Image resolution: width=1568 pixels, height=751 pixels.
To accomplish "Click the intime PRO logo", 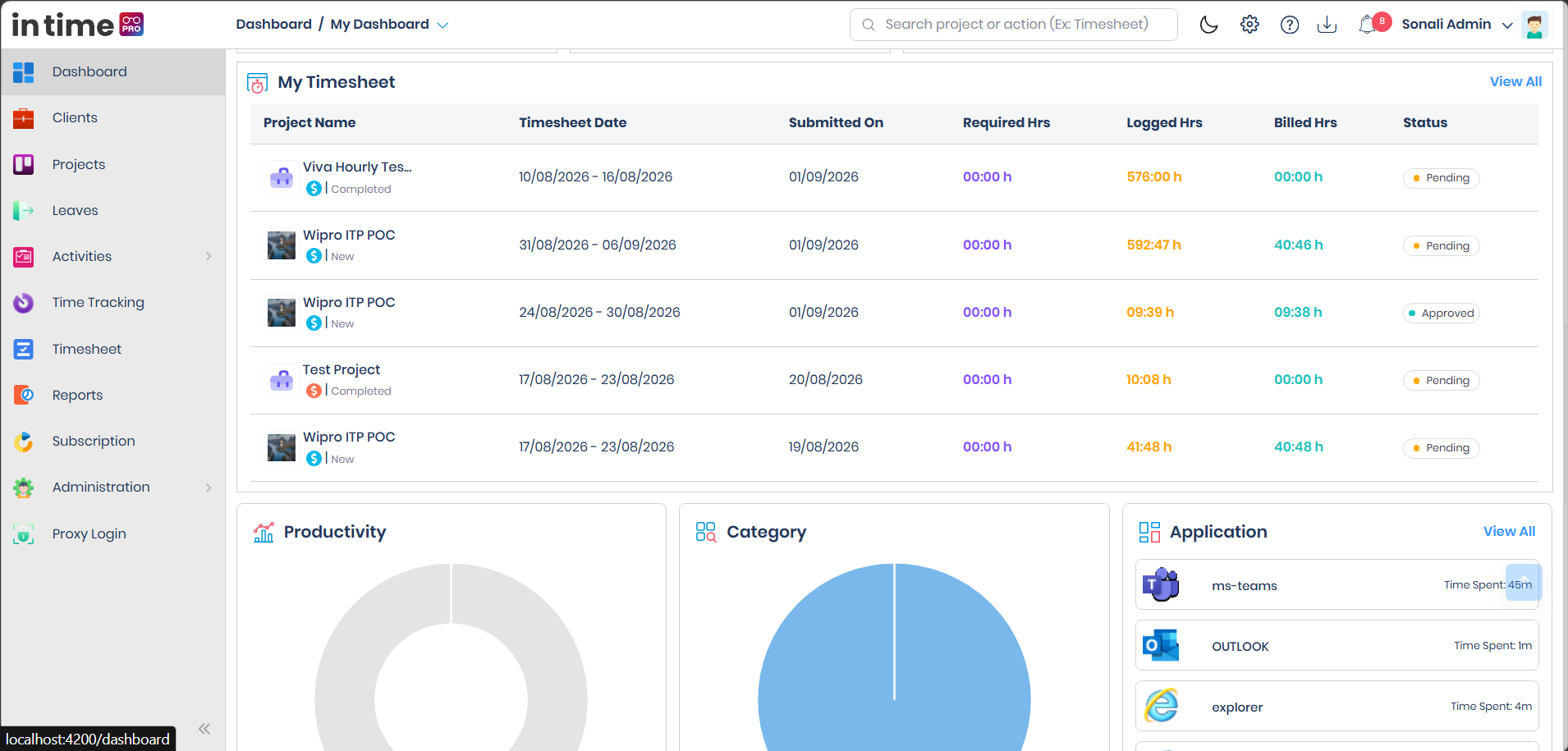I will coord(77,25).
